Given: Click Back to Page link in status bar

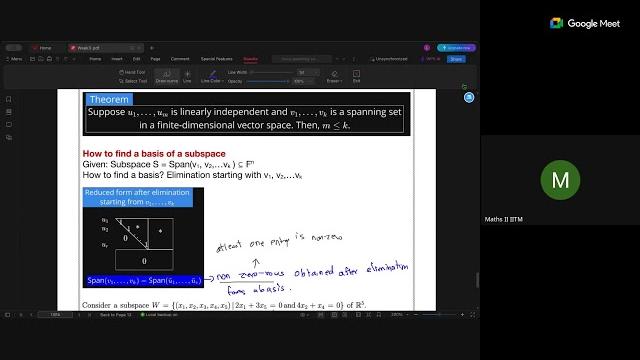Looking at the screenshot, I should point(116,315).
